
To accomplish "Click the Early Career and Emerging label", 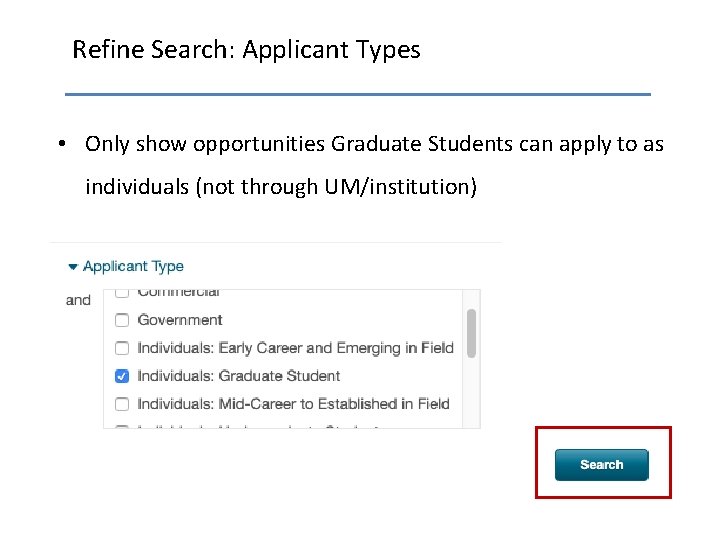I will (295, 348).
